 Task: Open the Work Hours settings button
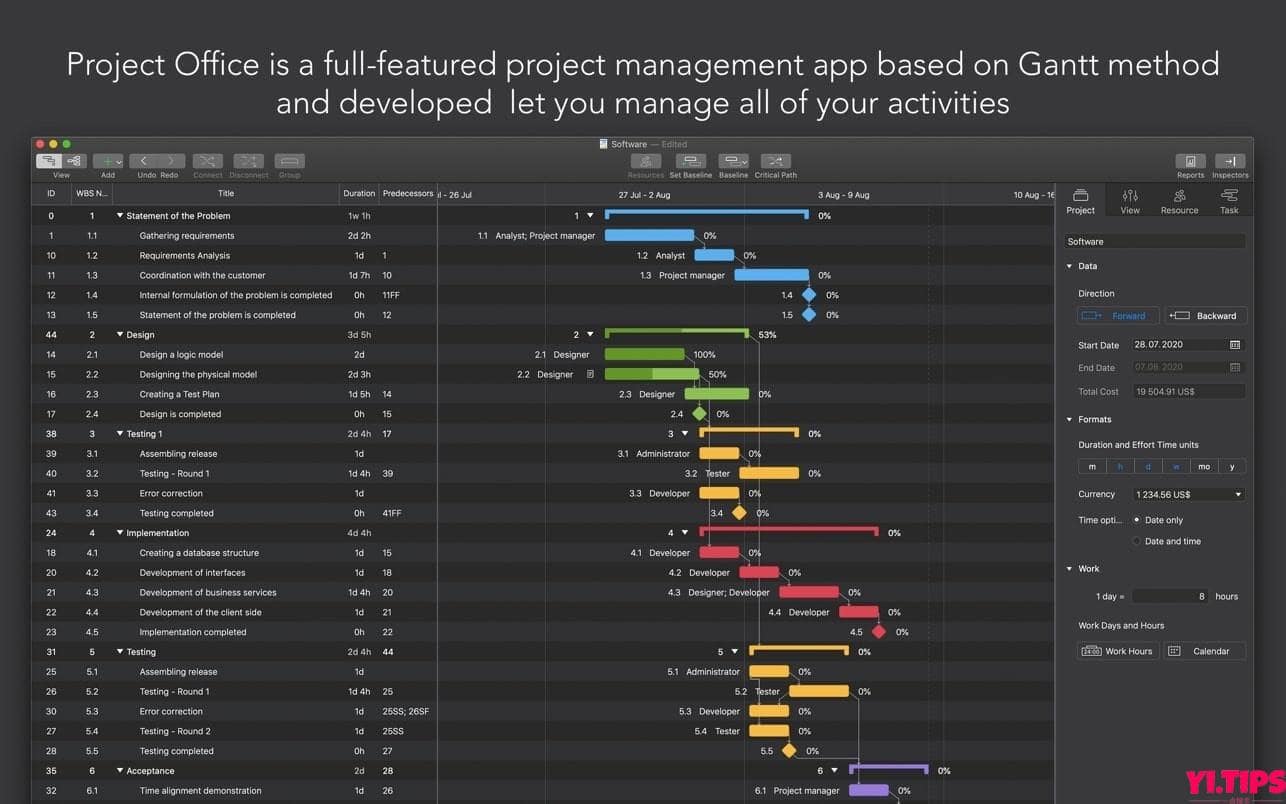pos(1118,651)
